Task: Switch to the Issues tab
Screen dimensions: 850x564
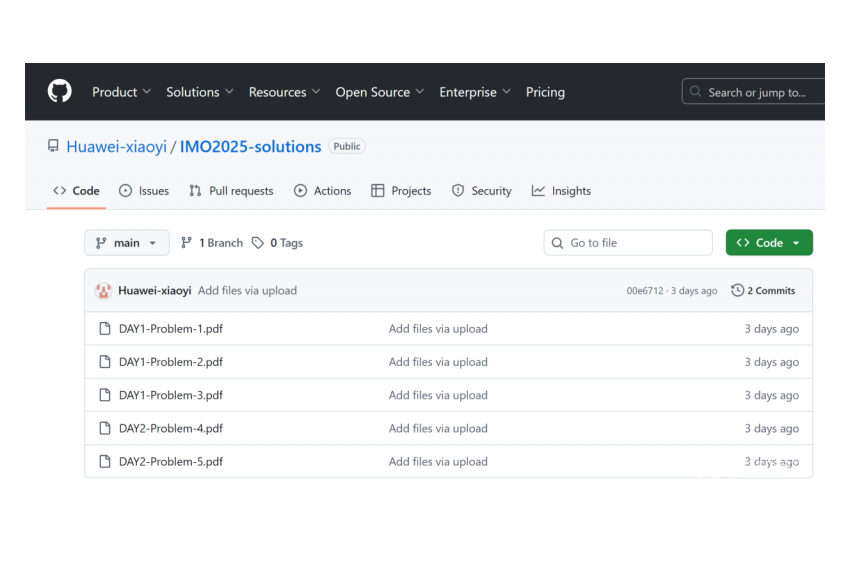Action: (144, 191)
